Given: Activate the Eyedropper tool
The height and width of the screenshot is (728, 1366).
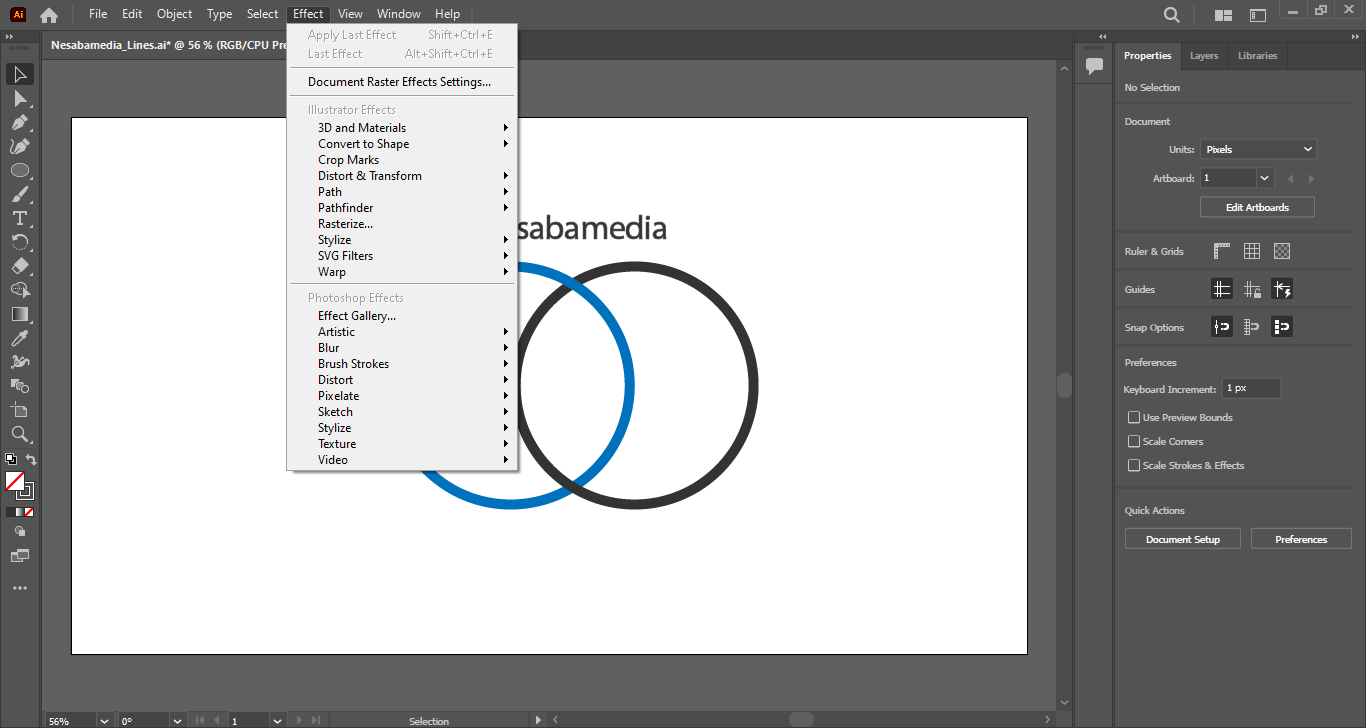Looking at the screenshot, I should click(x=20, y=339).
